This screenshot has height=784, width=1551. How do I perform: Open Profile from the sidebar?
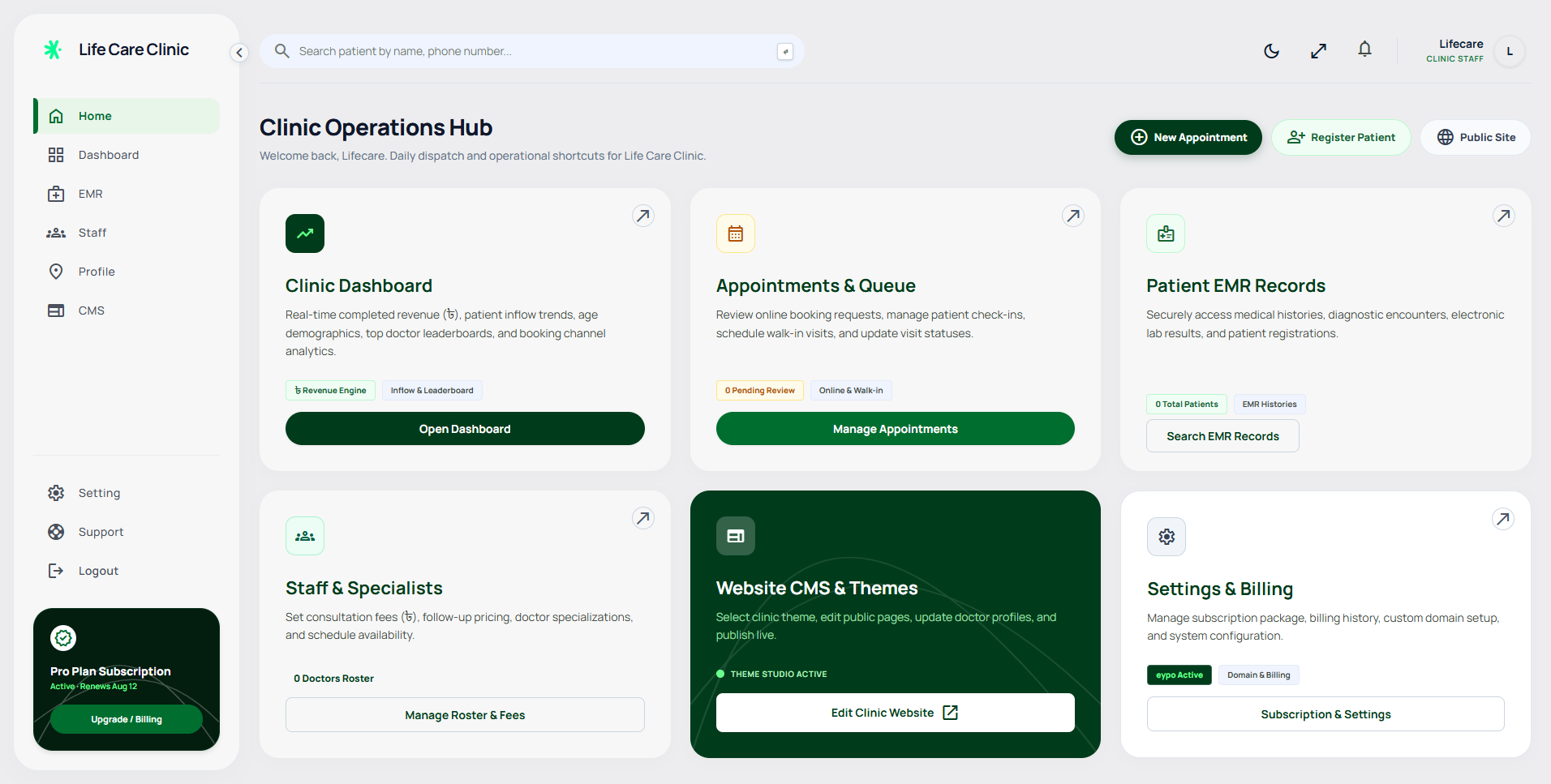coord(127,272)
